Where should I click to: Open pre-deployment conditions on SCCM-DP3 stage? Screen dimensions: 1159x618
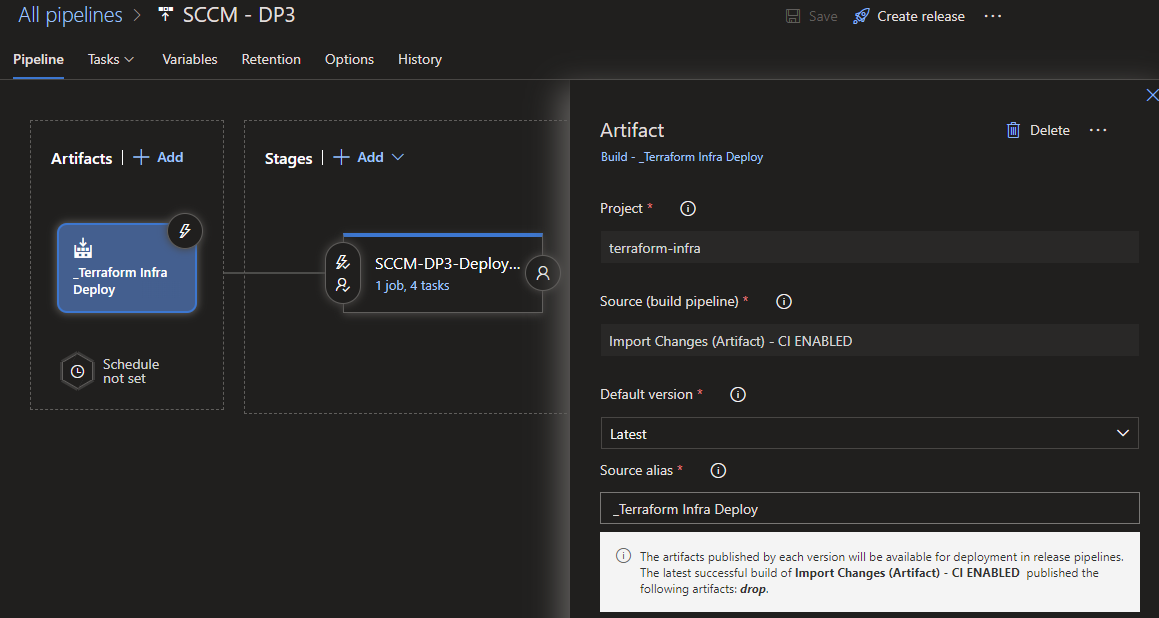pyautogui.click(x=343, y=274)
